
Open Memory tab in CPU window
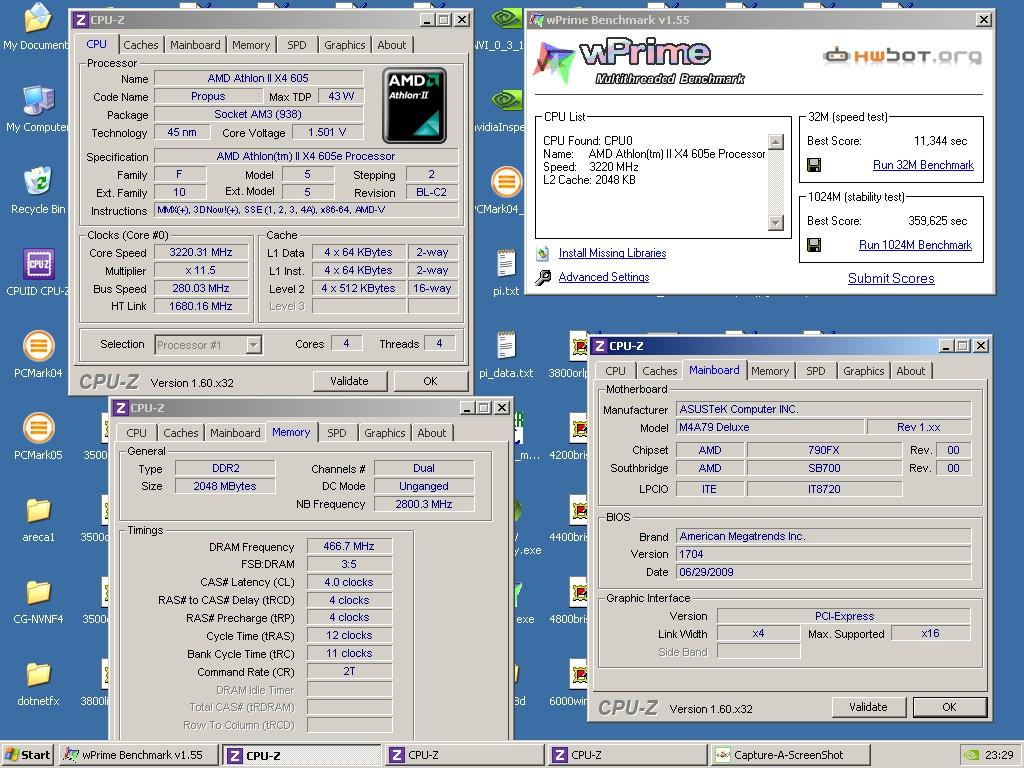tap(251, 45)
